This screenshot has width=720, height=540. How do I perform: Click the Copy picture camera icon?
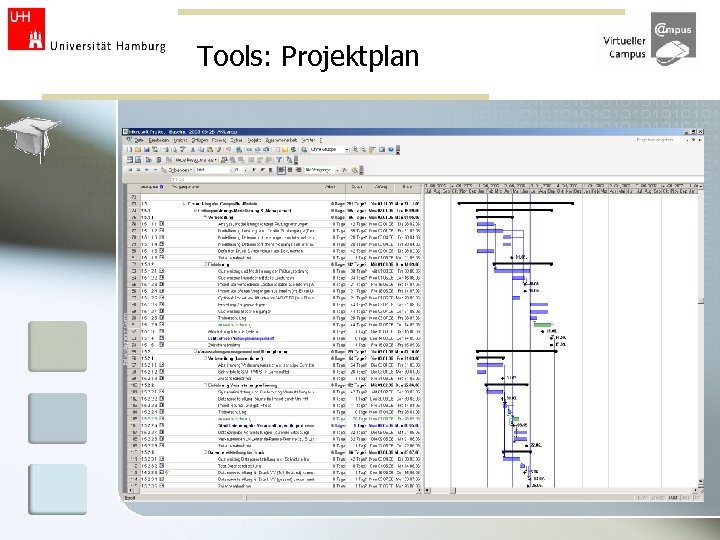coord(382,149)
